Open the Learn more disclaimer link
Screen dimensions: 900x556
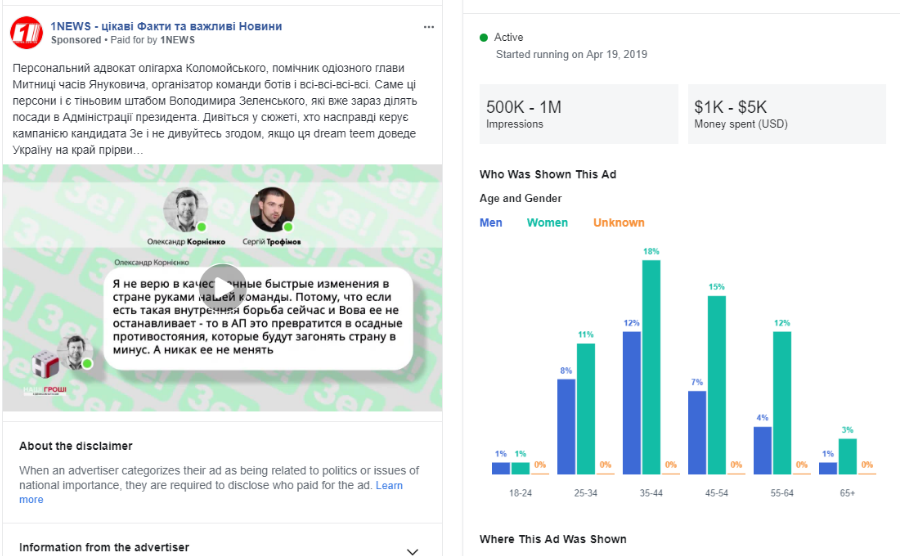389,485
